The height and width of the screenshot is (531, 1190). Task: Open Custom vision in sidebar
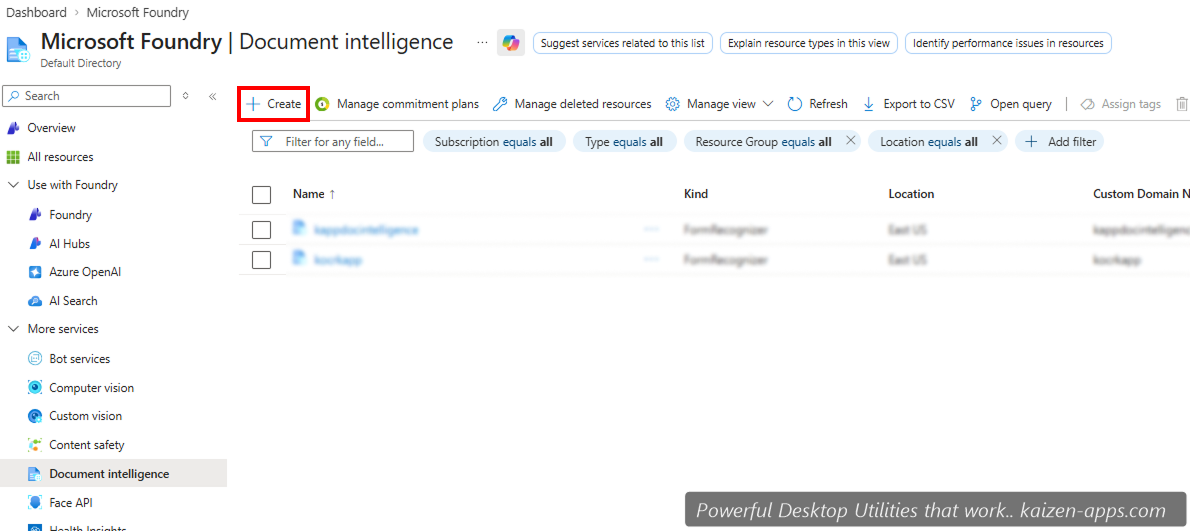(x=85, y=416)
